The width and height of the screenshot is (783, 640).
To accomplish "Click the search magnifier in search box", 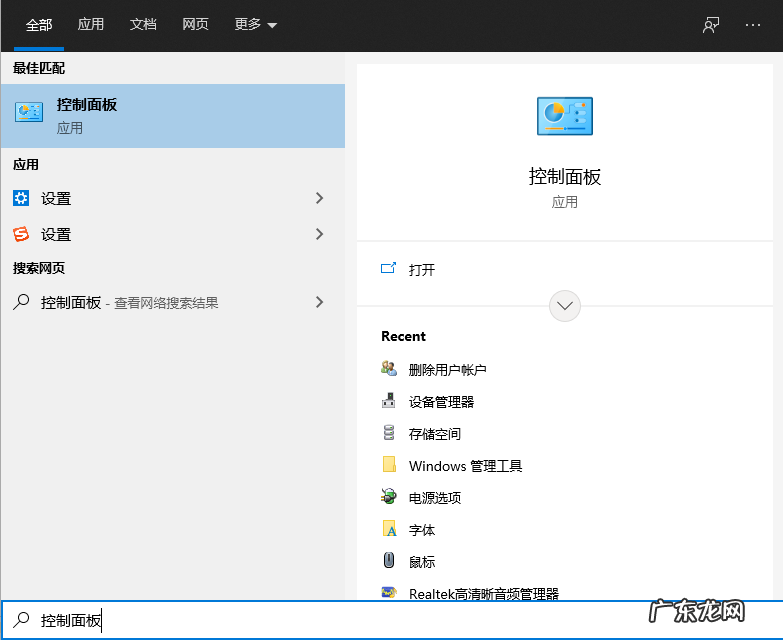I will click(x=21, y=620).
